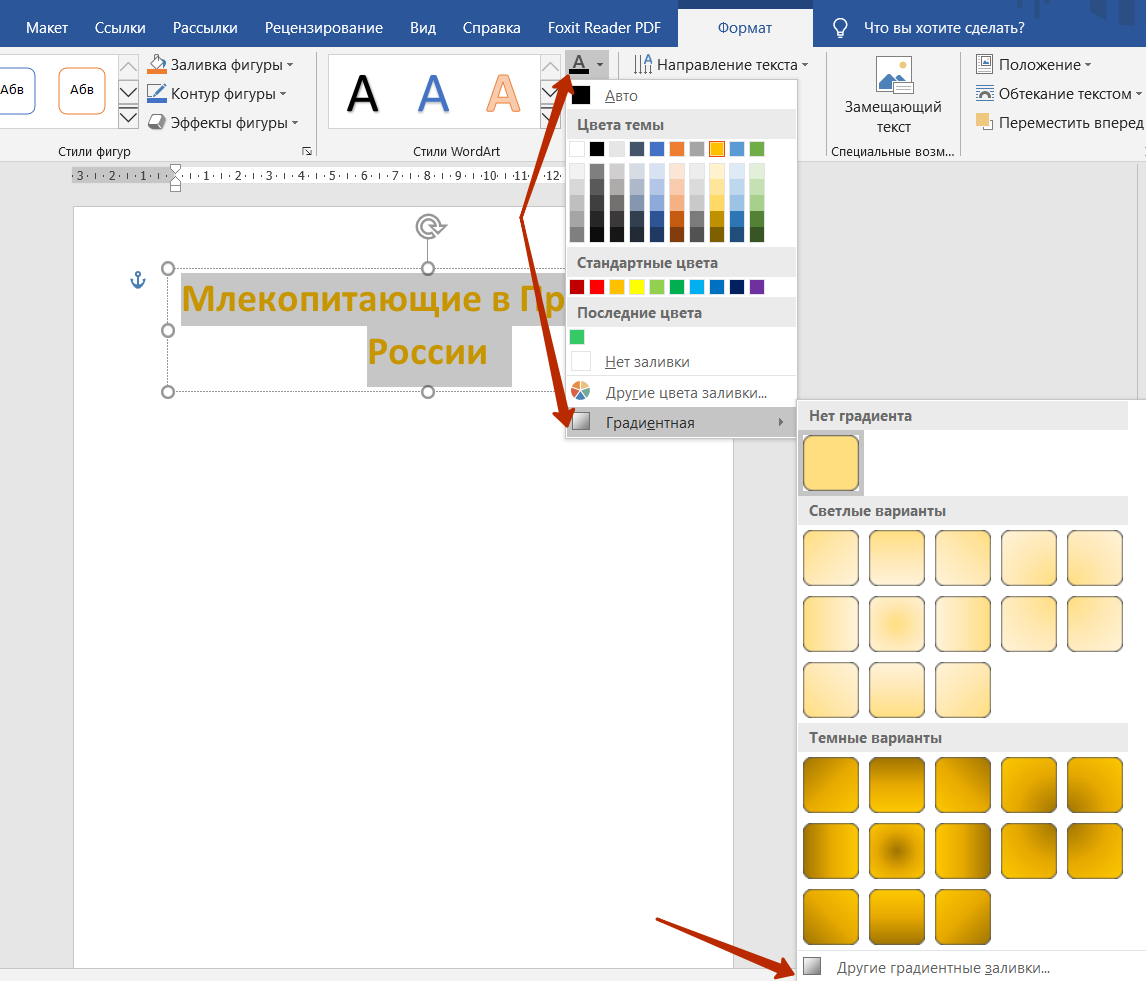Apply the orange outlined A WordArt style
1146x981 pixels.
(504, 94)
